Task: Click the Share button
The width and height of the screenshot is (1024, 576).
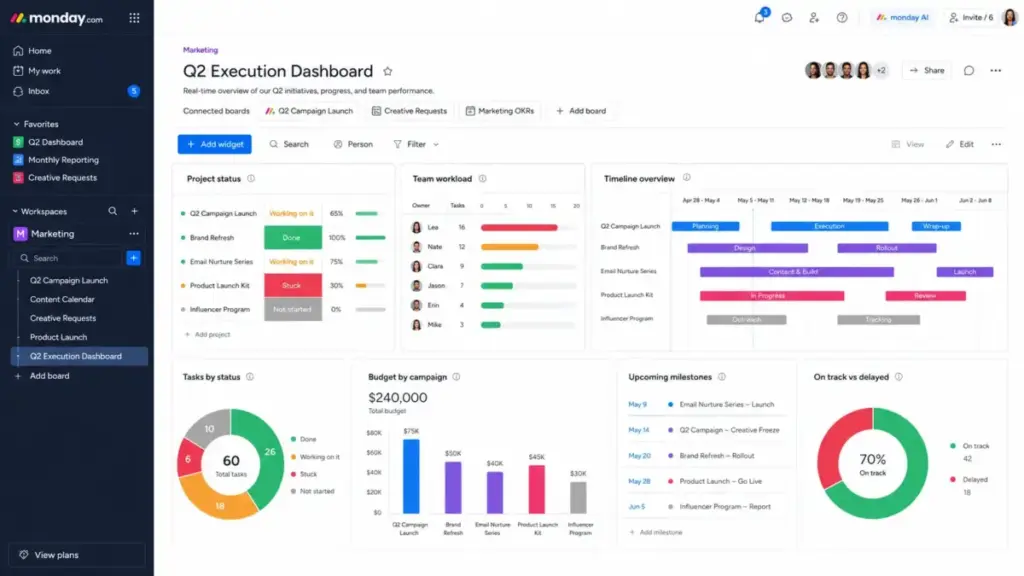Action: click(927, 71)
